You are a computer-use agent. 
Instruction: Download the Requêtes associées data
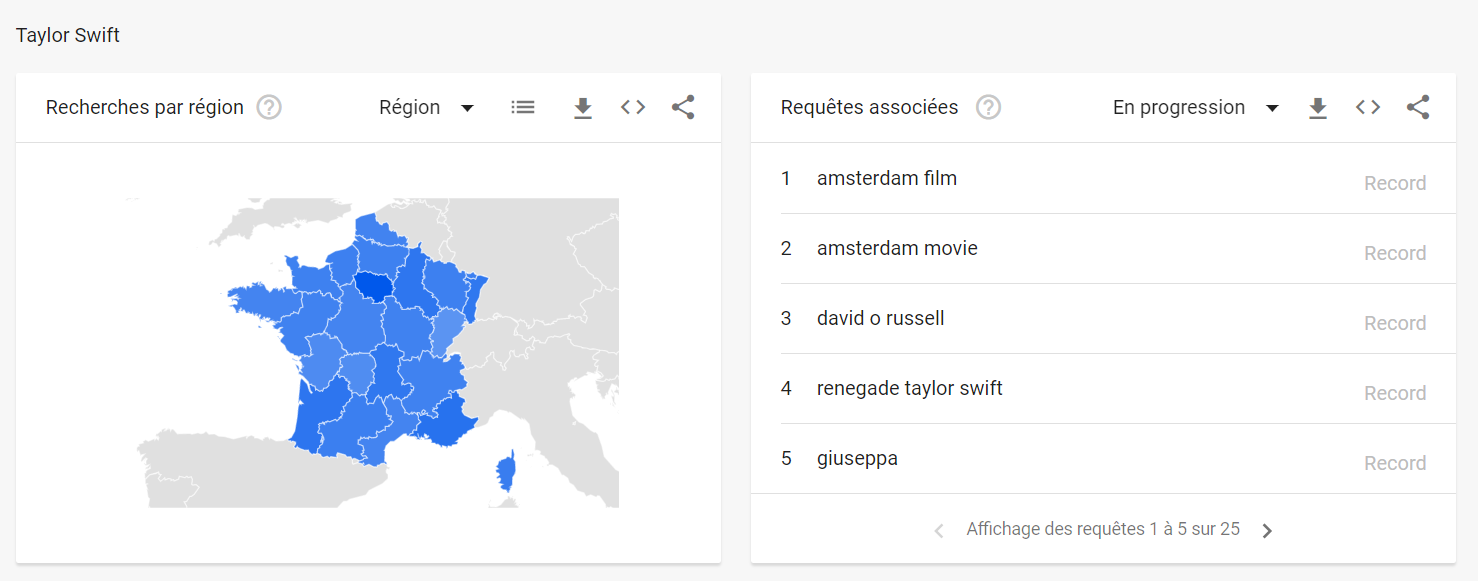[x=1318, y=107]
